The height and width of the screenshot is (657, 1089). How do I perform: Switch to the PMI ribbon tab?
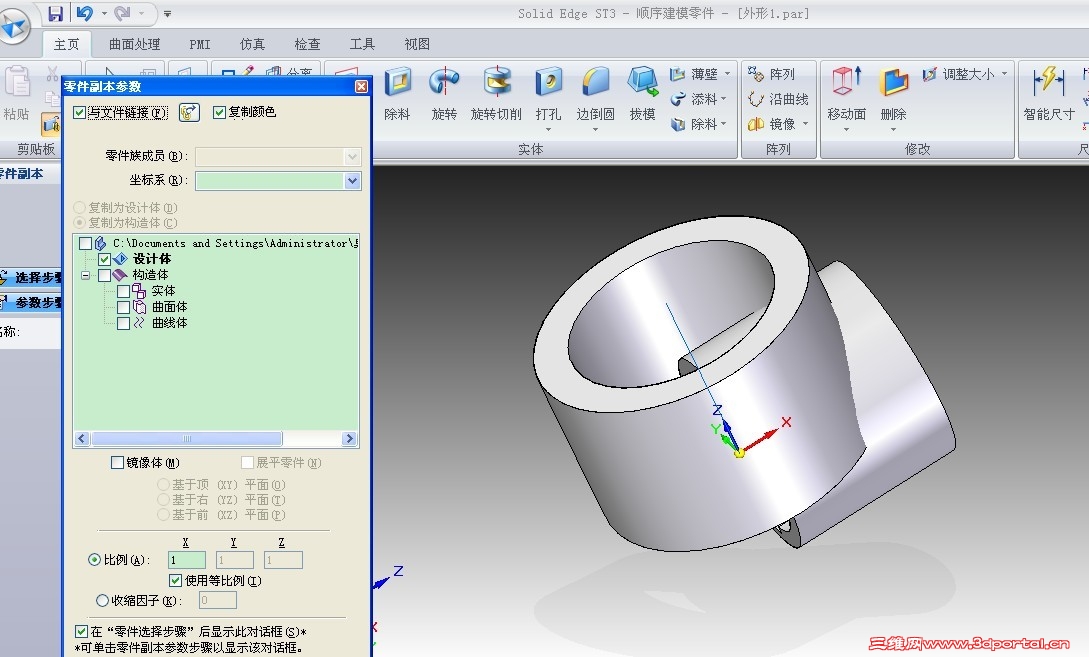(200, 44)
